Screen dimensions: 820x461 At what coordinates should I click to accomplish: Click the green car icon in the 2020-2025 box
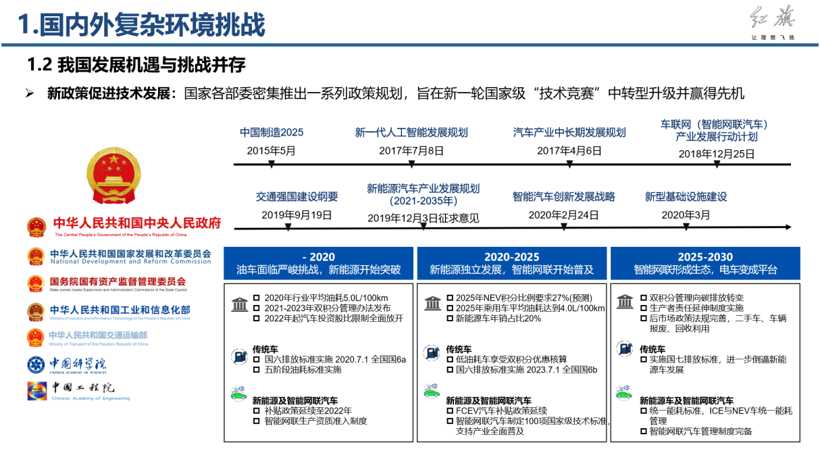pos(431,390)
